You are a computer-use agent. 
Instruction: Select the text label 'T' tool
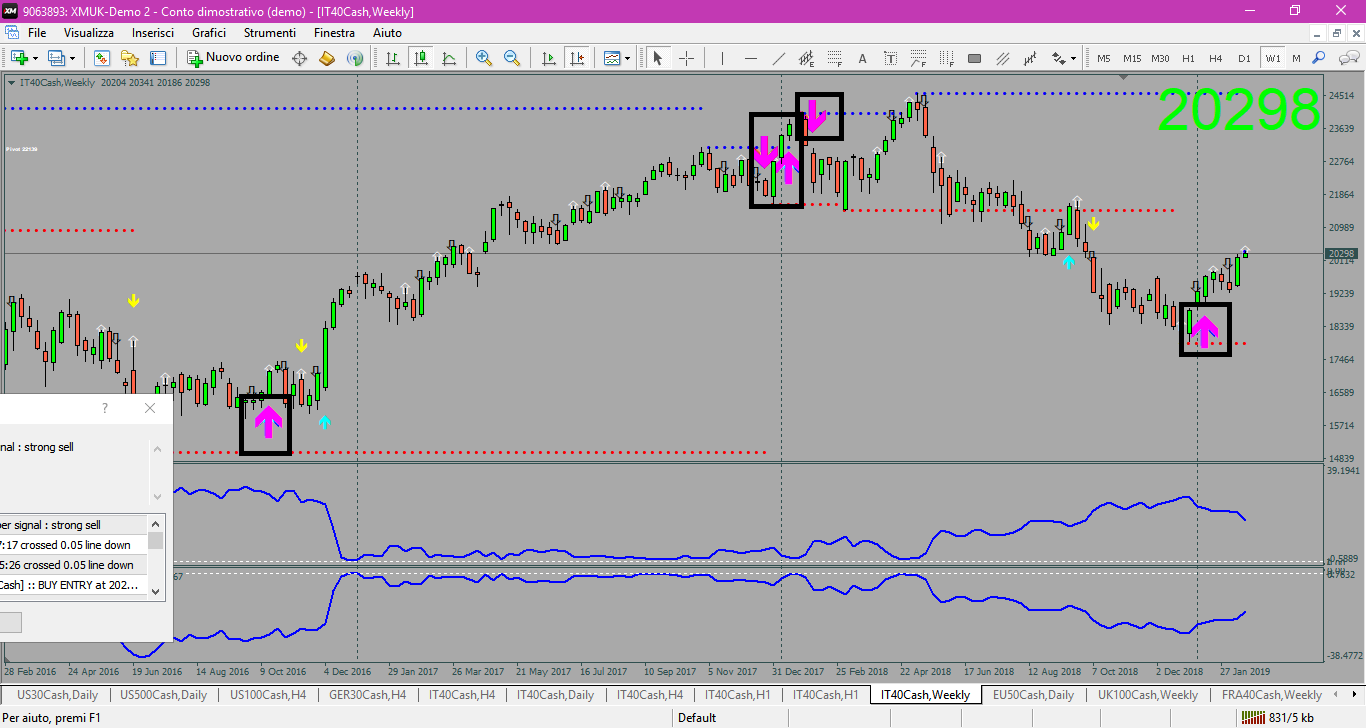tap(890, 58)
